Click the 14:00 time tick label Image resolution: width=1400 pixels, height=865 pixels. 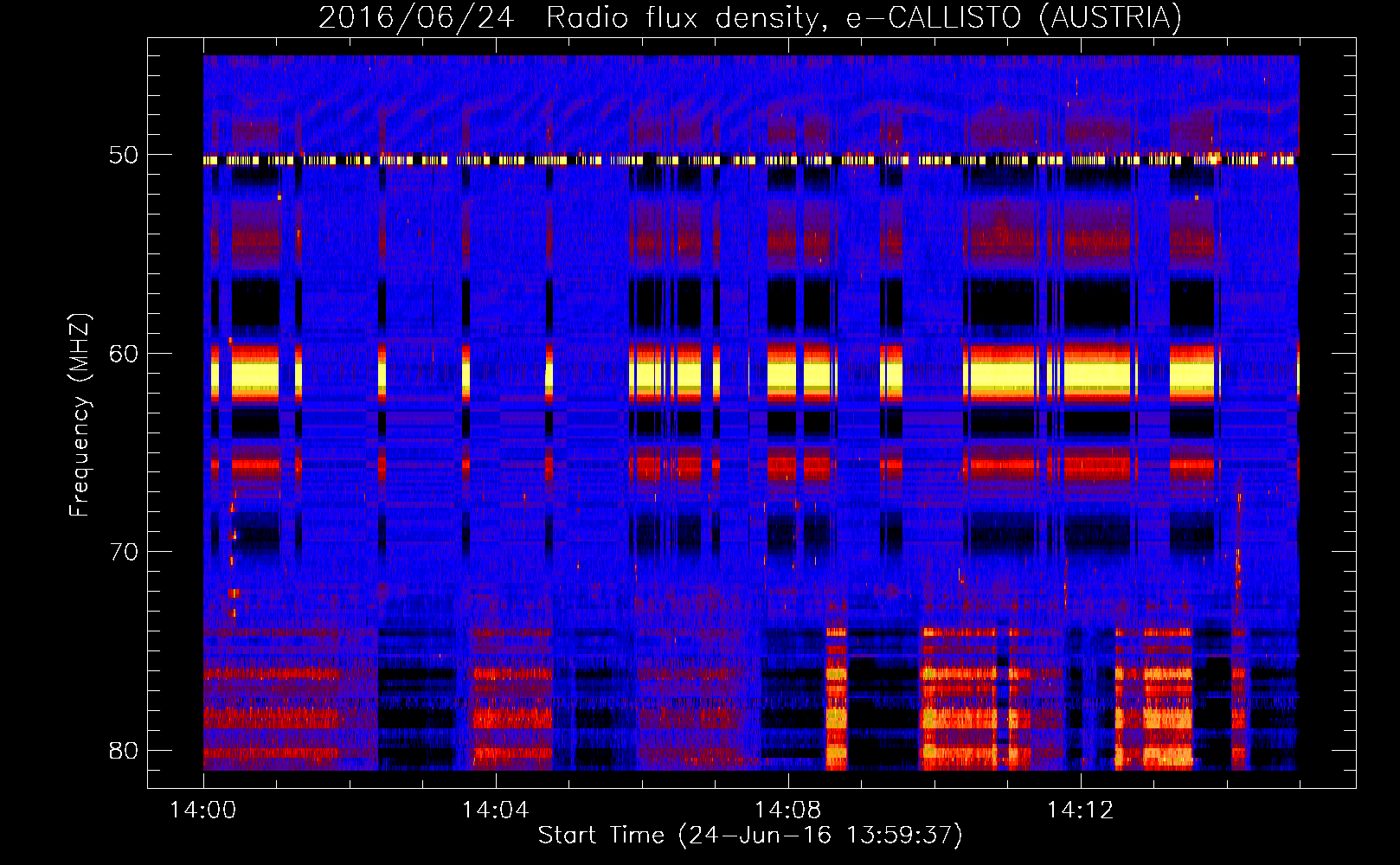[203, 811]
